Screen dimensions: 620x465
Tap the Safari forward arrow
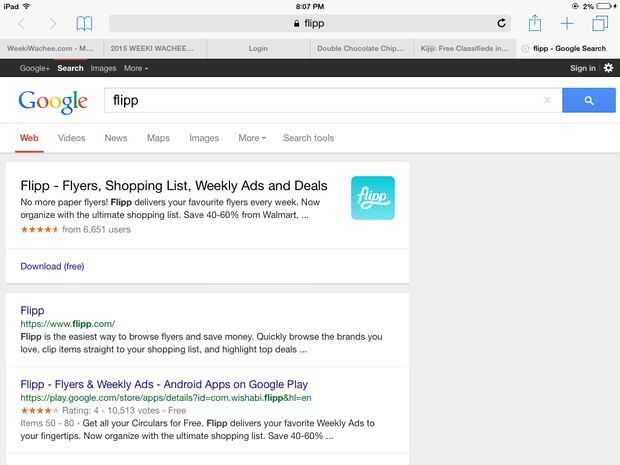(53, 24)
